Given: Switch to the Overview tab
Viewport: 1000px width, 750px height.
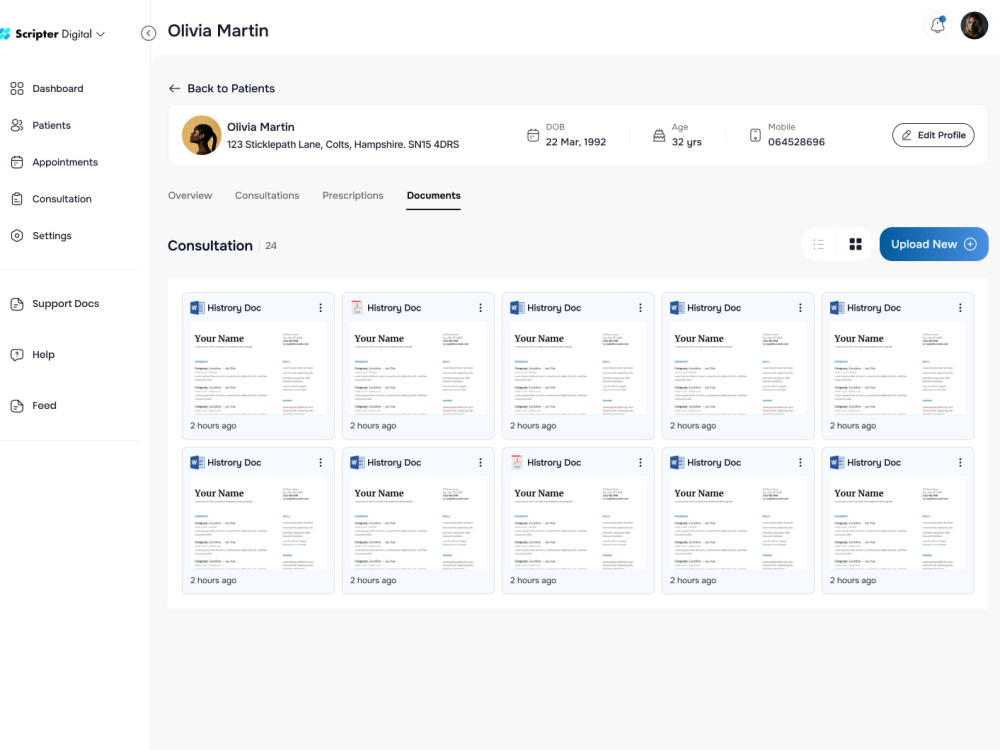Looking at the screenshot, I should [190, 196].
